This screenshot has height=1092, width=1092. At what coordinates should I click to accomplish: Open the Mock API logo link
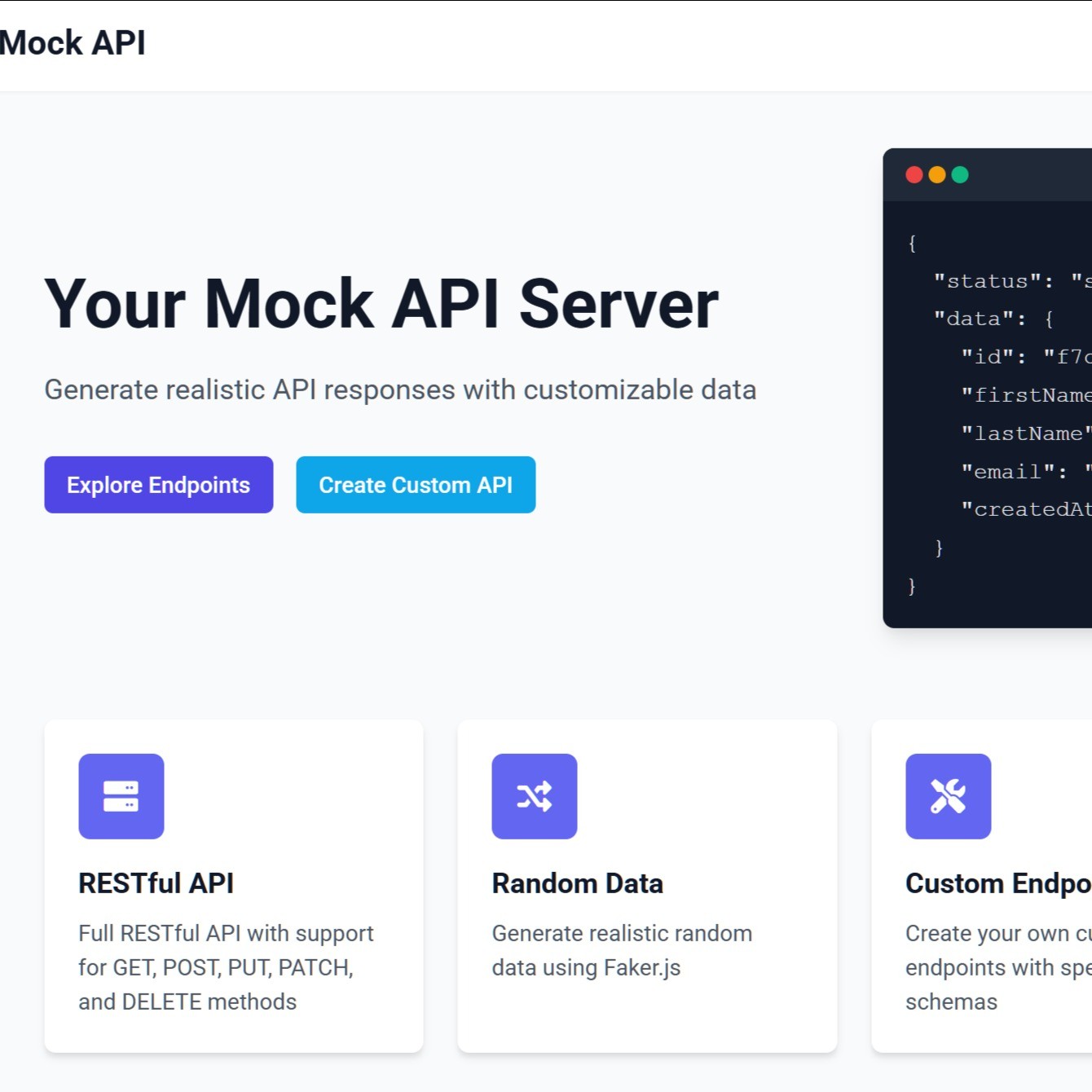pyautogui.click(x=72, y=43)
